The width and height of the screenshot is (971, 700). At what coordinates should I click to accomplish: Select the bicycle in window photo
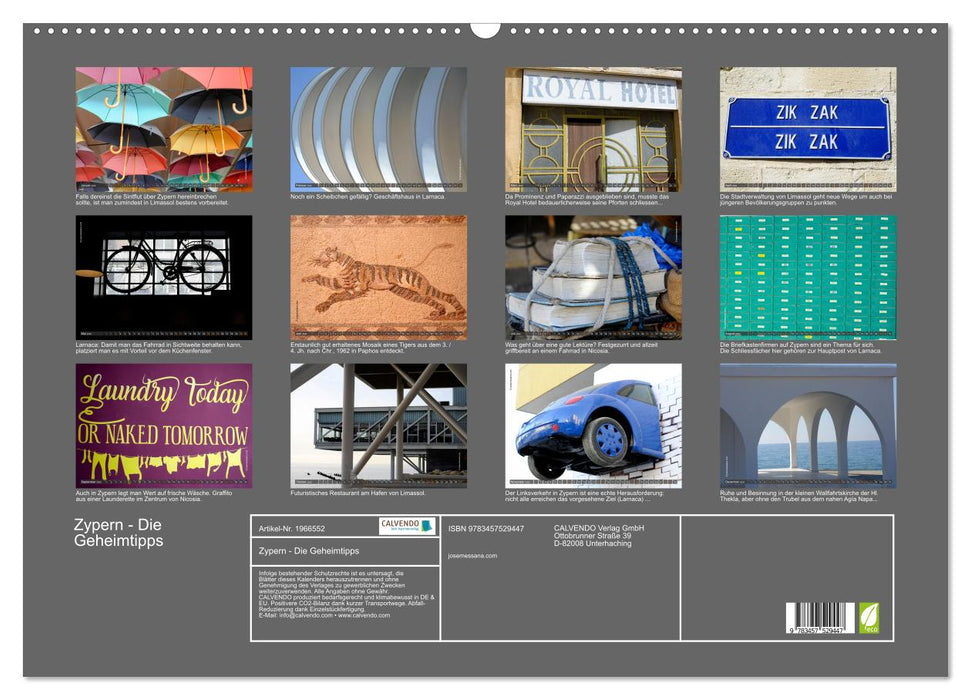click(164, 277)
